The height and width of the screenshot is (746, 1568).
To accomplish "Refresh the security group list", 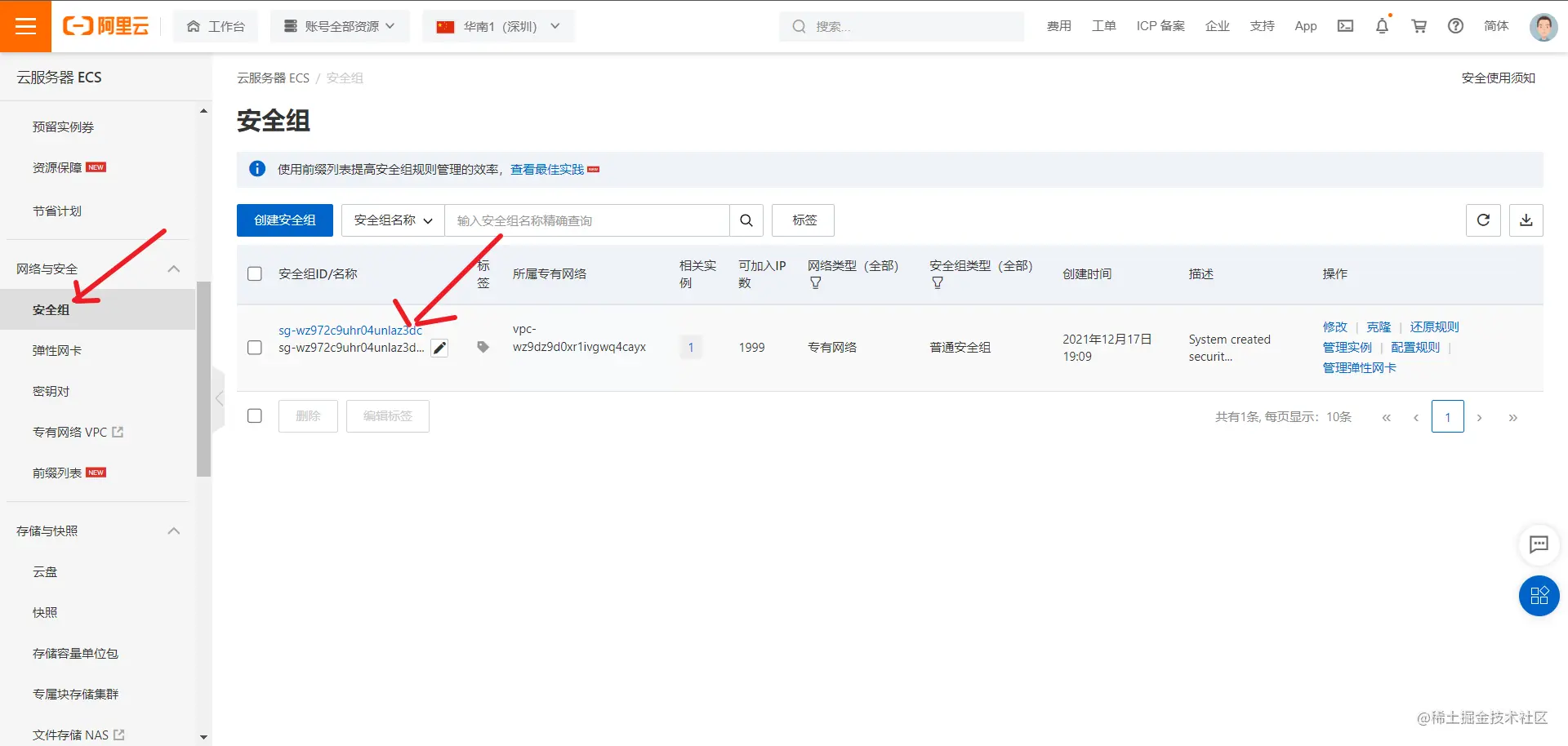I will 1483,220.
